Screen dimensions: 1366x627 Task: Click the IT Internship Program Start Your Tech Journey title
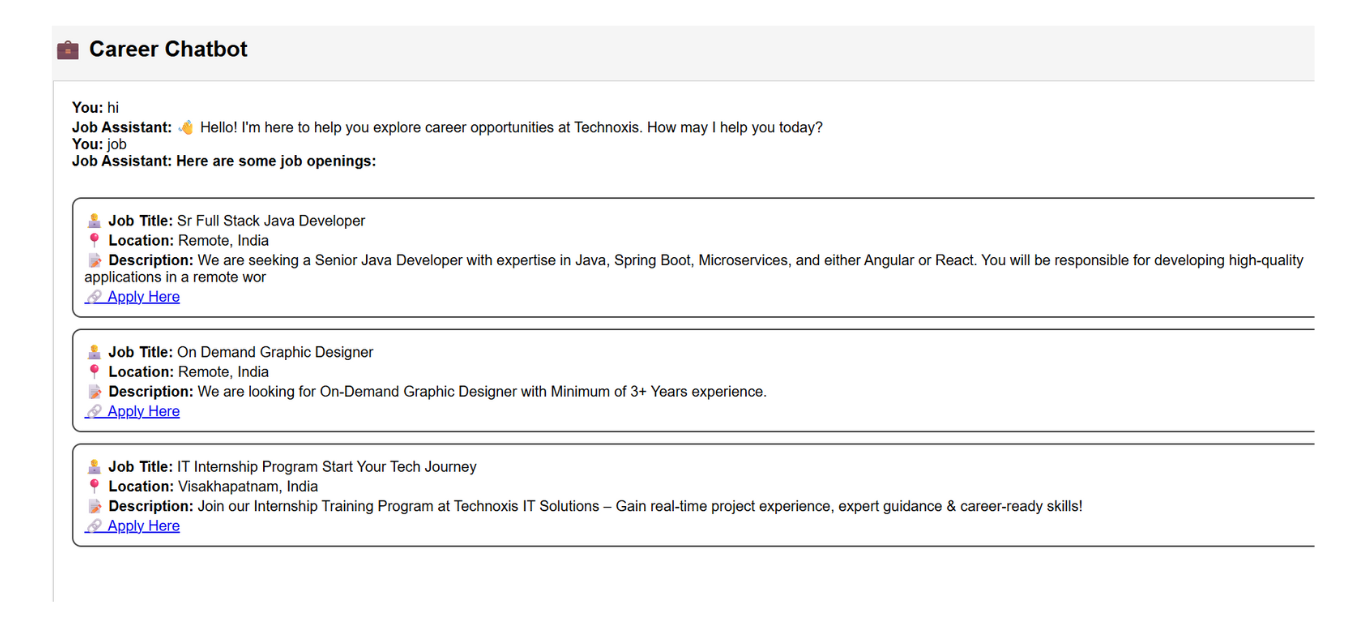pyautogui.click(x=327, y=467)
